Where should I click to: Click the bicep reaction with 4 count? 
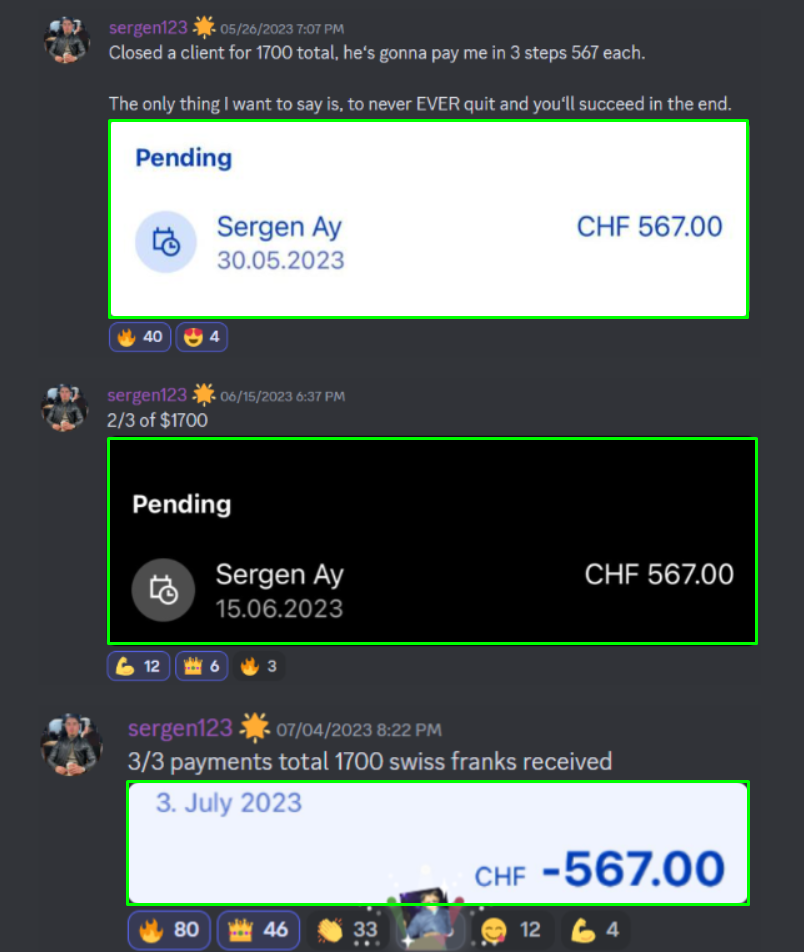pos(595,930)
